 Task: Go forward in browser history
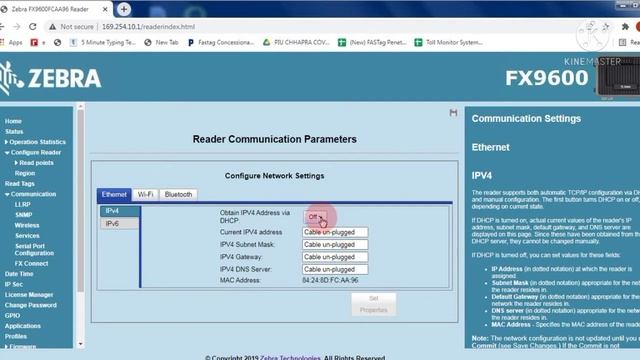click(17, 27)
